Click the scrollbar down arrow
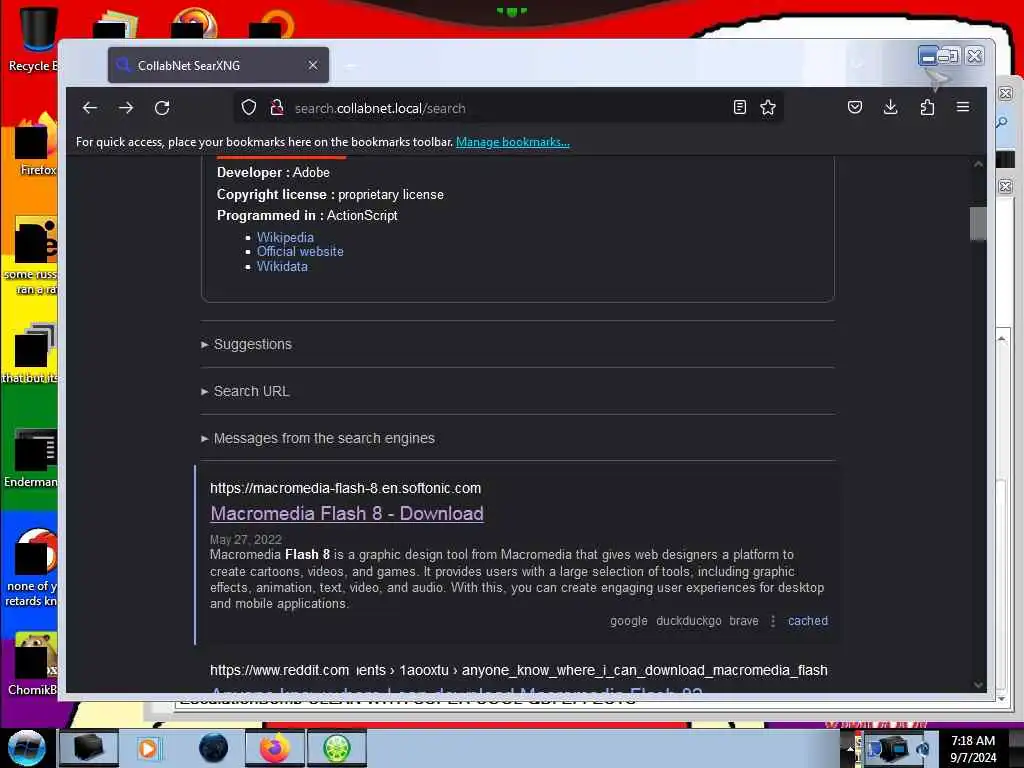Image resolution: width=1024 pixels, height=768 pixels. click(978, 684)
